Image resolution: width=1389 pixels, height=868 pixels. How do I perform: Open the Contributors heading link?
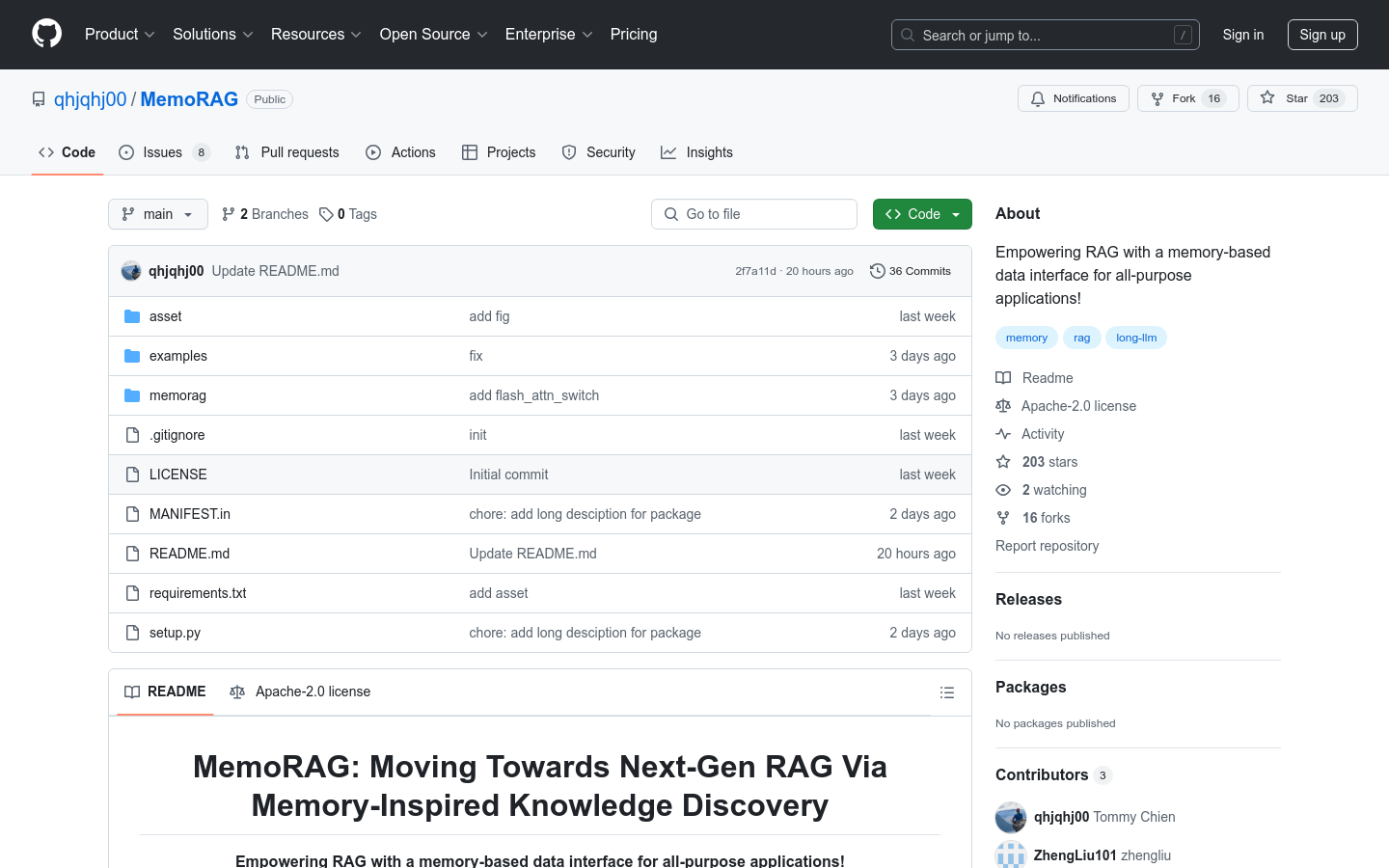click(1053, 774)
